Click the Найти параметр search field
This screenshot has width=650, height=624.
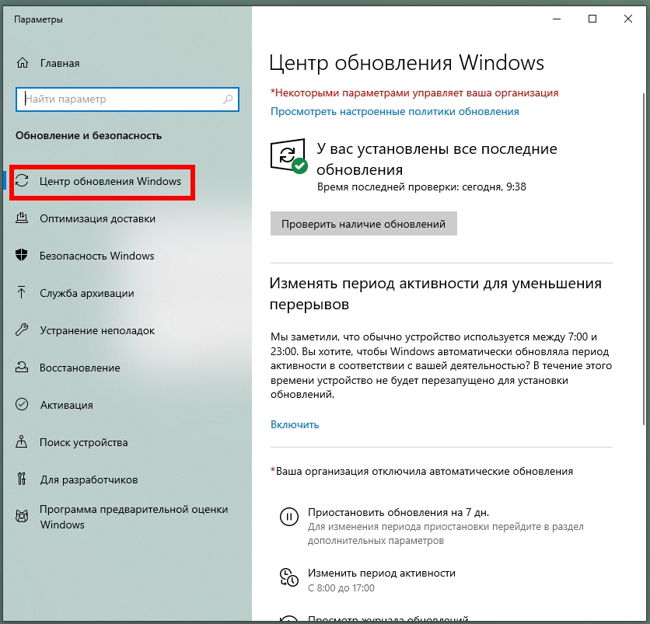[127, 99]
